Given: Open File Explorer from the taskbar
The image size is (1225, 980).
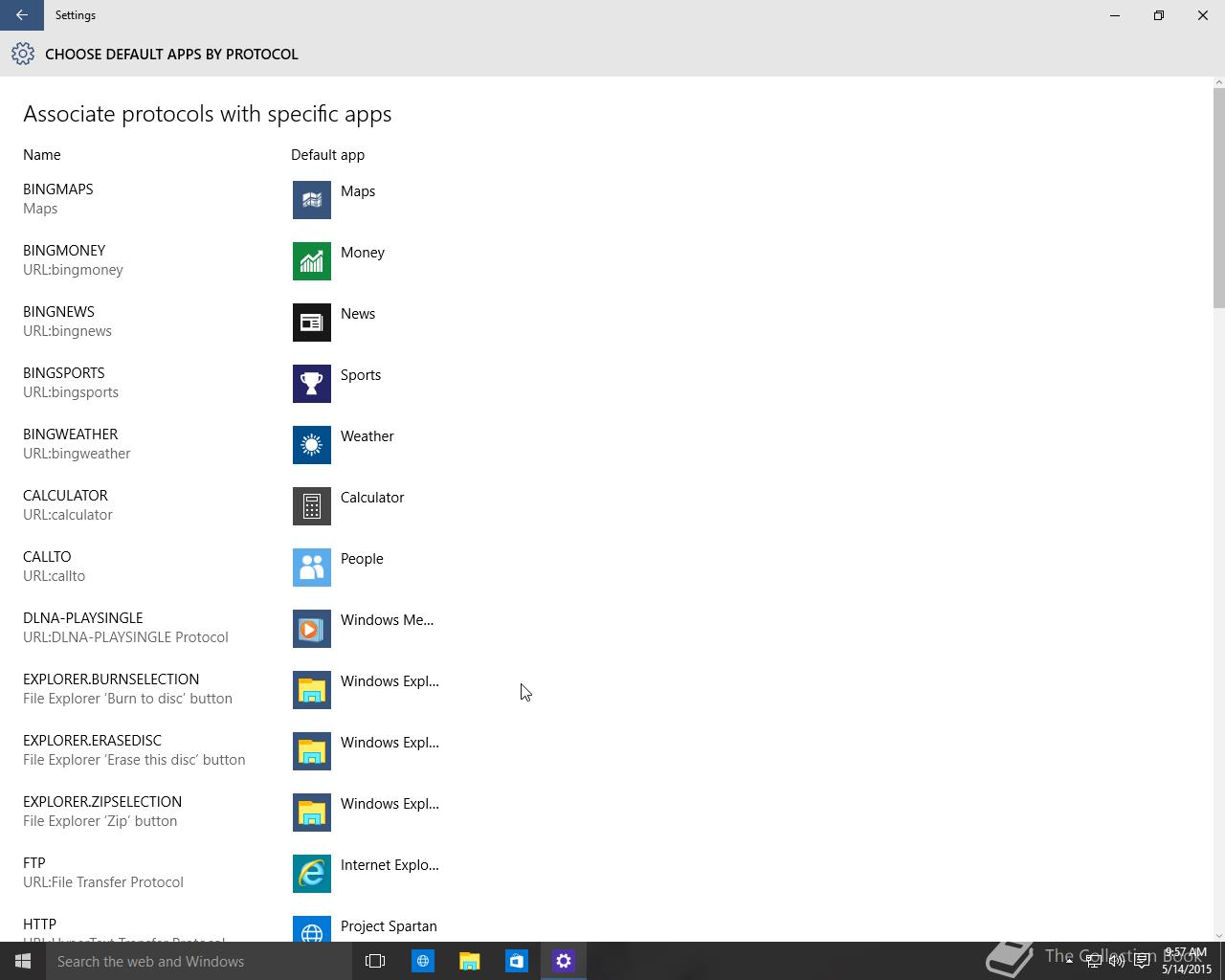Looking at the screenshot, I should pyautogui.click(x=469, y=961).
